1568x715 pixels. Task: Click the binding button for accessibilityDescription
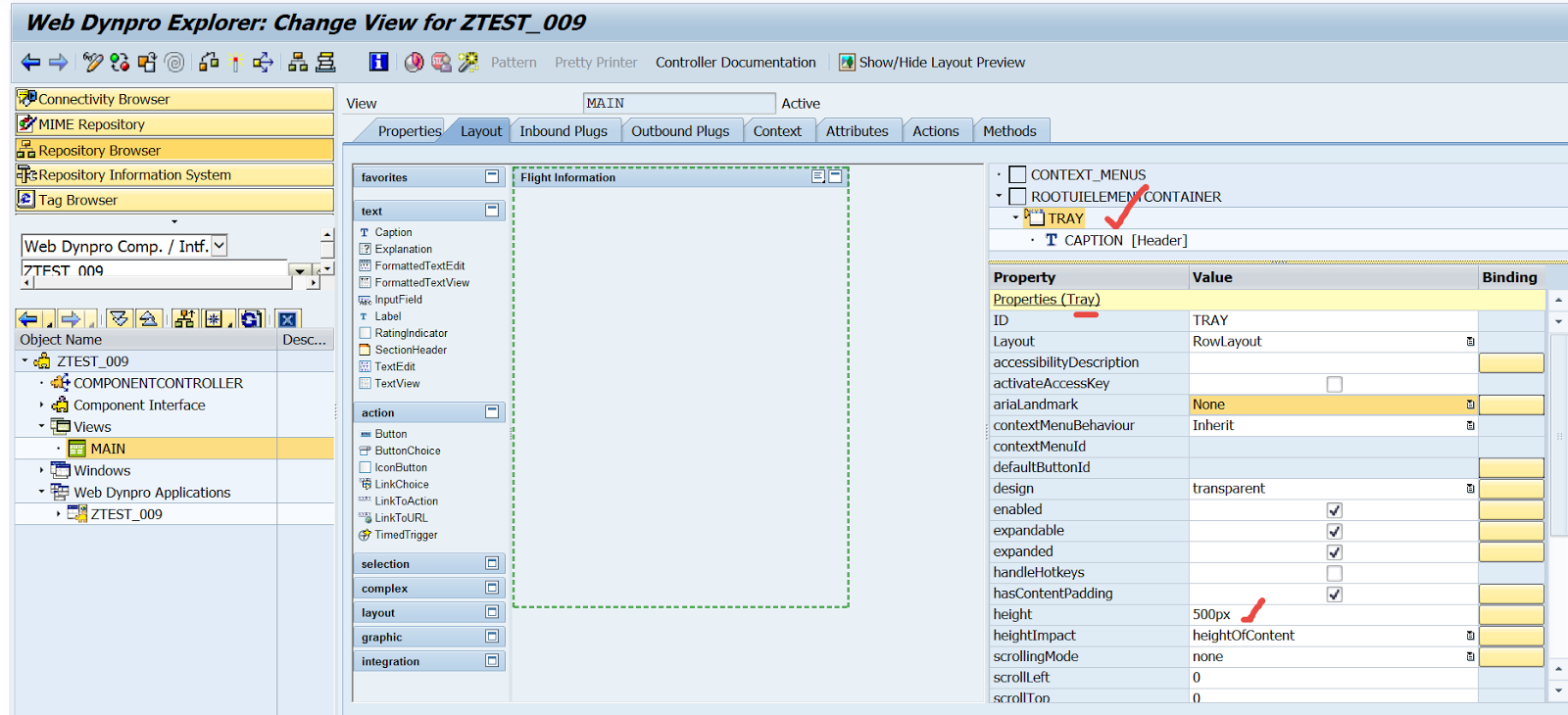tap(1511, 363)
